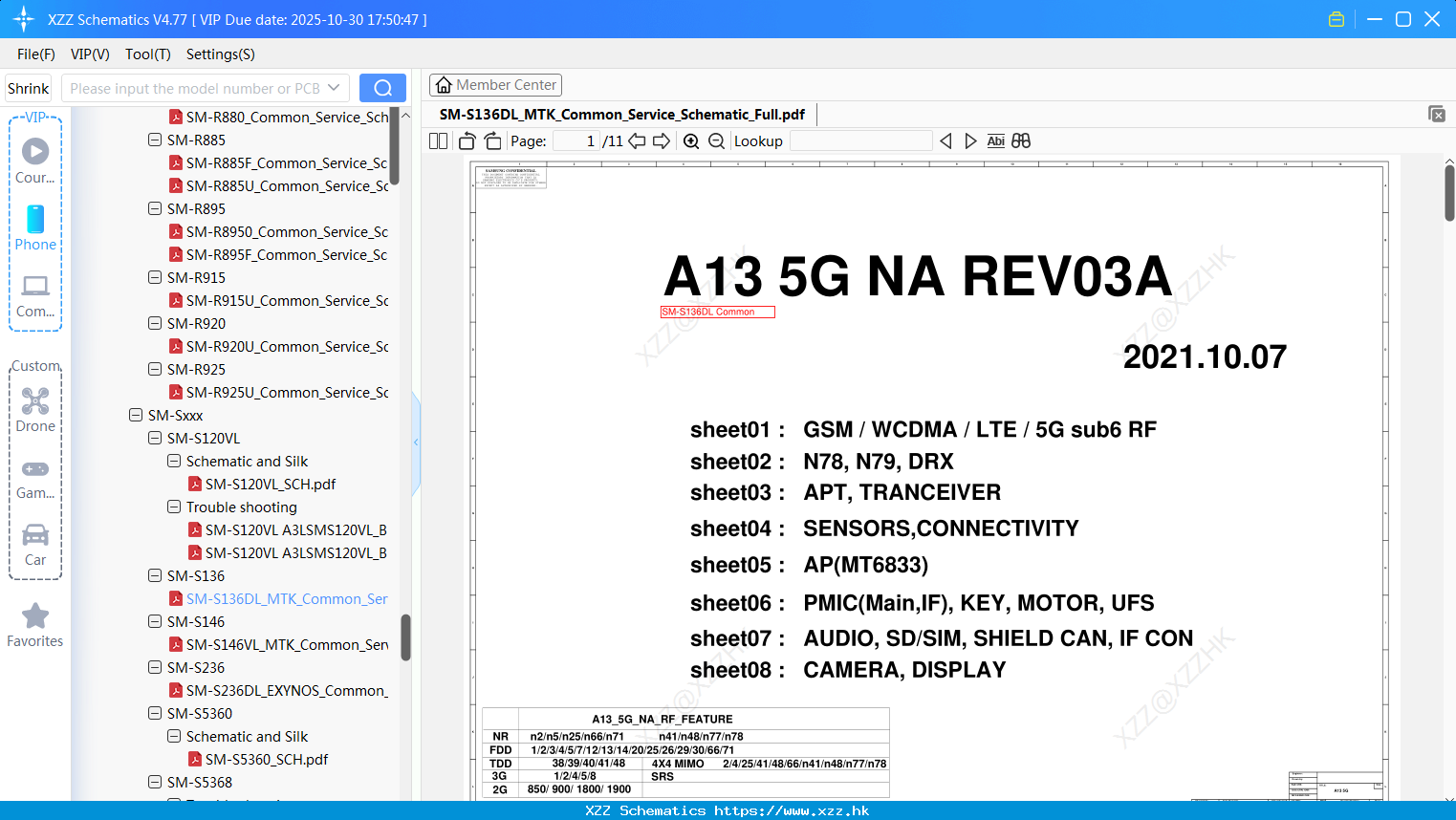This screenshot has width=1456, height=820.
Task: Click the page number input box
Action: [x=576, y=140]
